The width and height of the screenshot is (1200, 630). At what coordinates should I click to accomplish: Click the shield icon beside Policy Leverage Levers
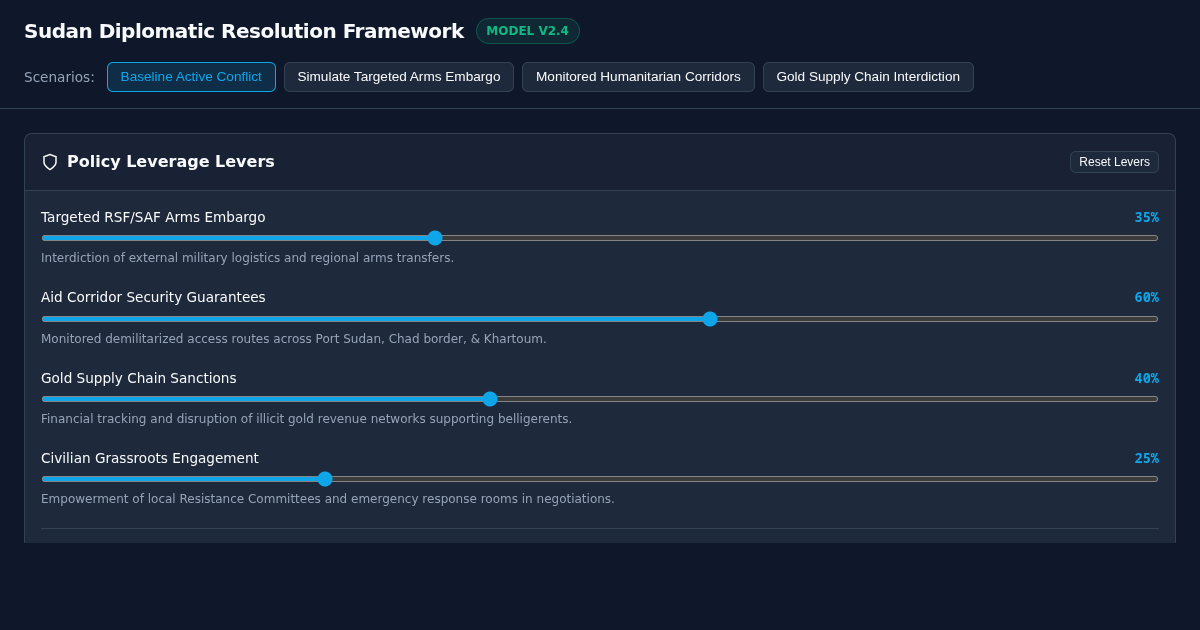click(50, 162)
